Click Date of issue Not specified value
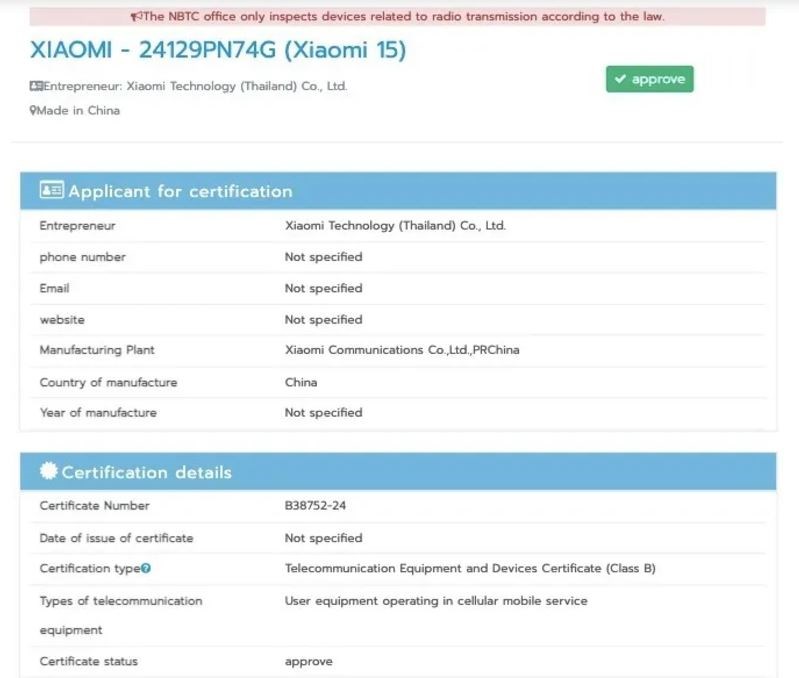The image size is (799, 678). [324, 538]
